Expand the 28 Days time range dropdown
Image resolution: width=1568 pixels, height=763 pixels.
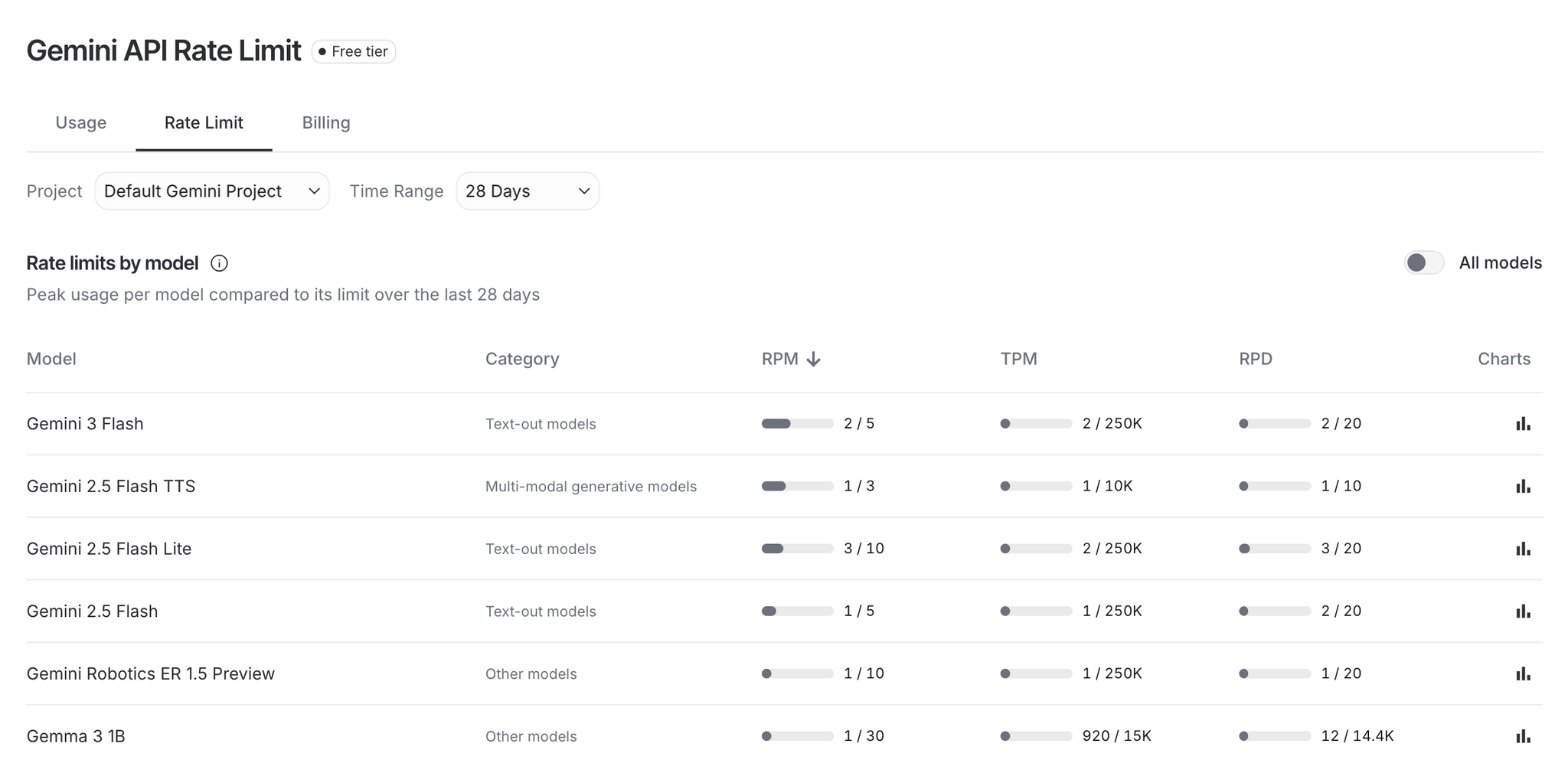point(528,191)
